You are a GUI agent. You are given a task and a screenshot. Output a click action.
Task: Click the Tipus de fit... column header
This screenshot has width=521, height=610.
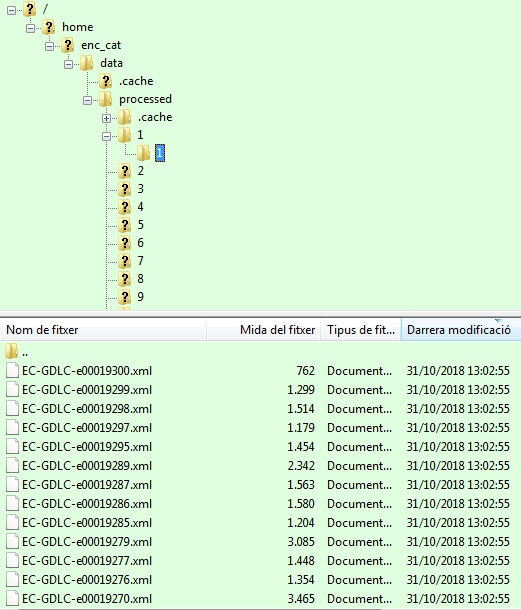361,330
